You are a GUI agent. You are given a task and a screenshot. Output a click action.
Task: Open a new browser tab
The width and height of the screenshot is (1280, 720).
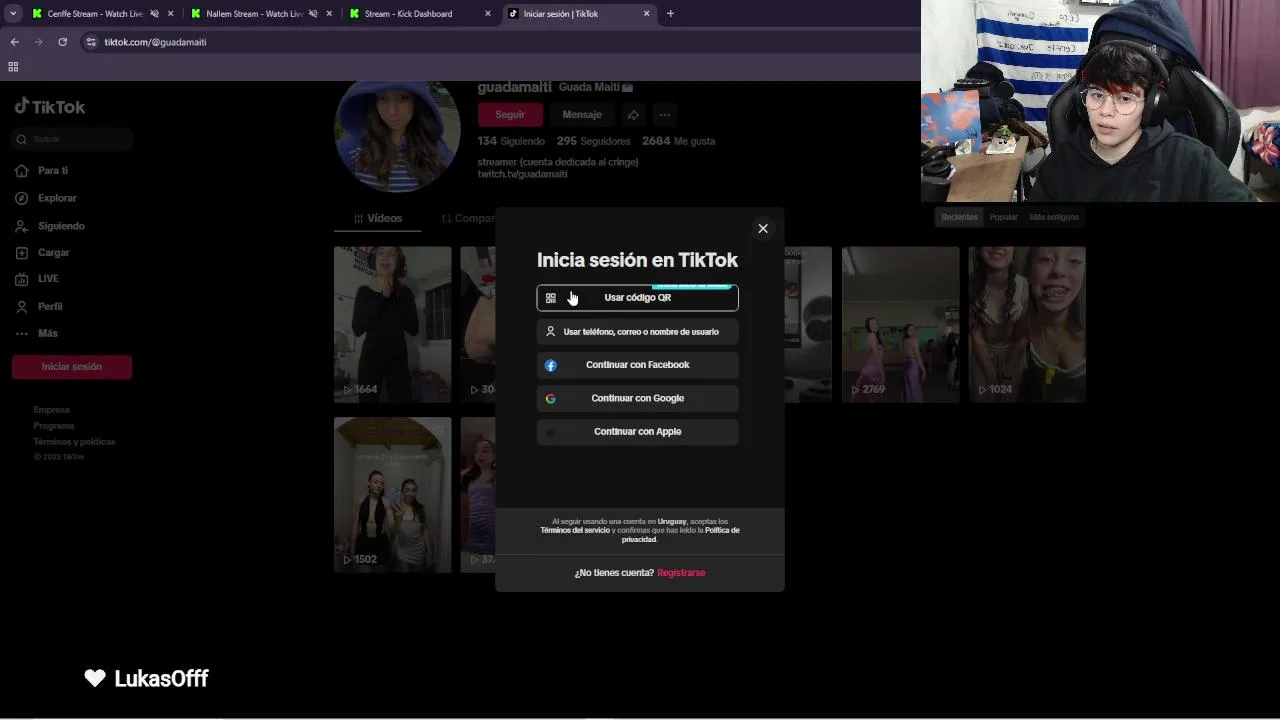[670, 14]
